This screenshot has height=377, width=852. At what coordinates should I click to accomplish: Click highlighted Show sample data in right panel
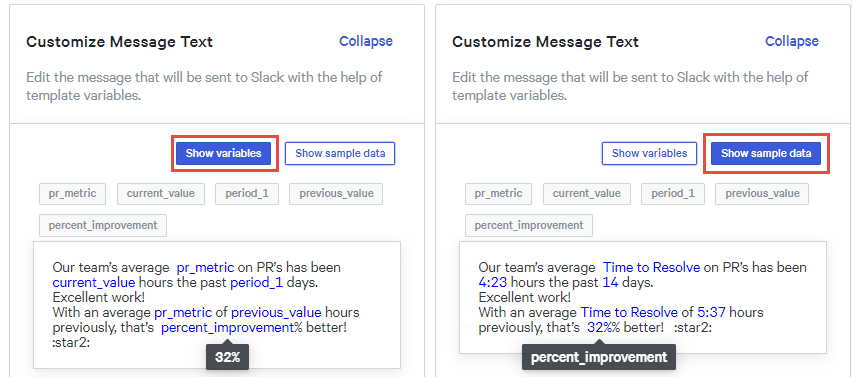click(766, 153)
